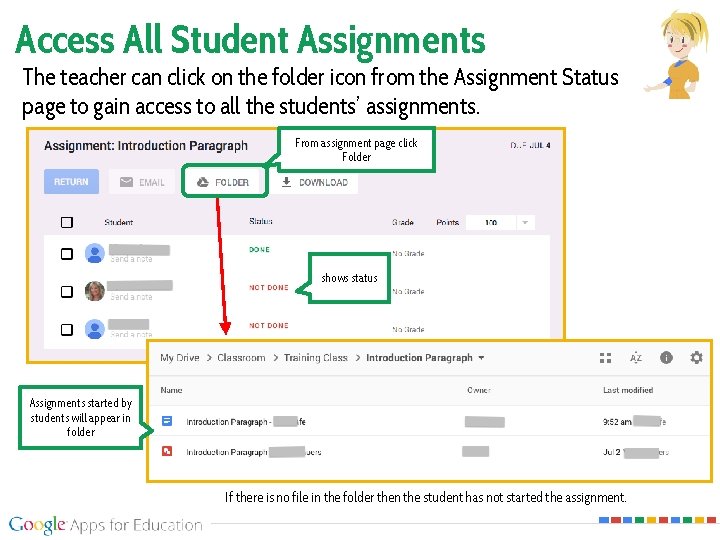Image resolution: width=720 pixels, height=540 pixels.
Task: Click the Name column header in Drive
Action: [x=171, y=390]
